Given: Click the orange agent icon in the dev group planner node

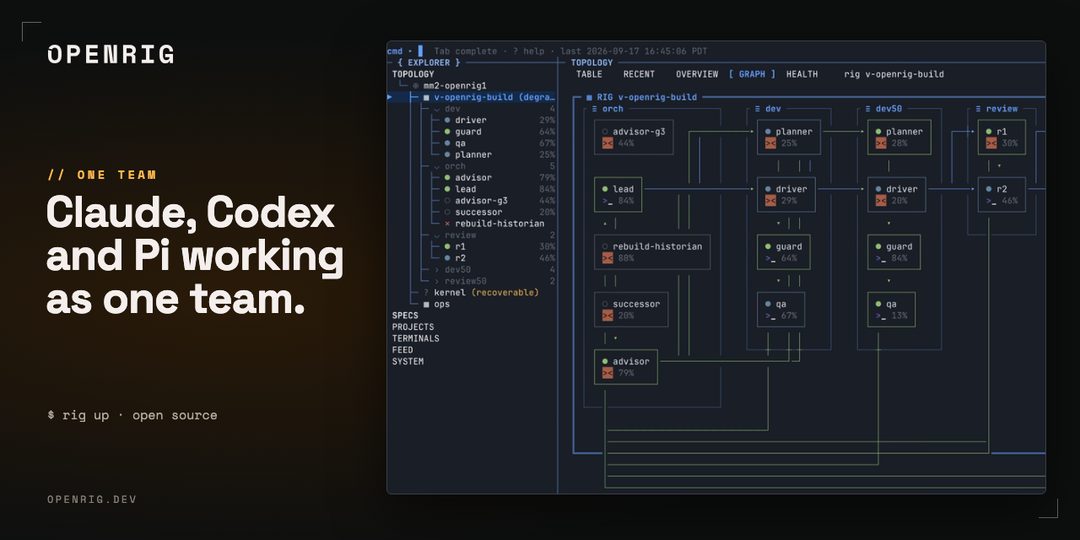Looking at the screenshot, I should [770, 143].
